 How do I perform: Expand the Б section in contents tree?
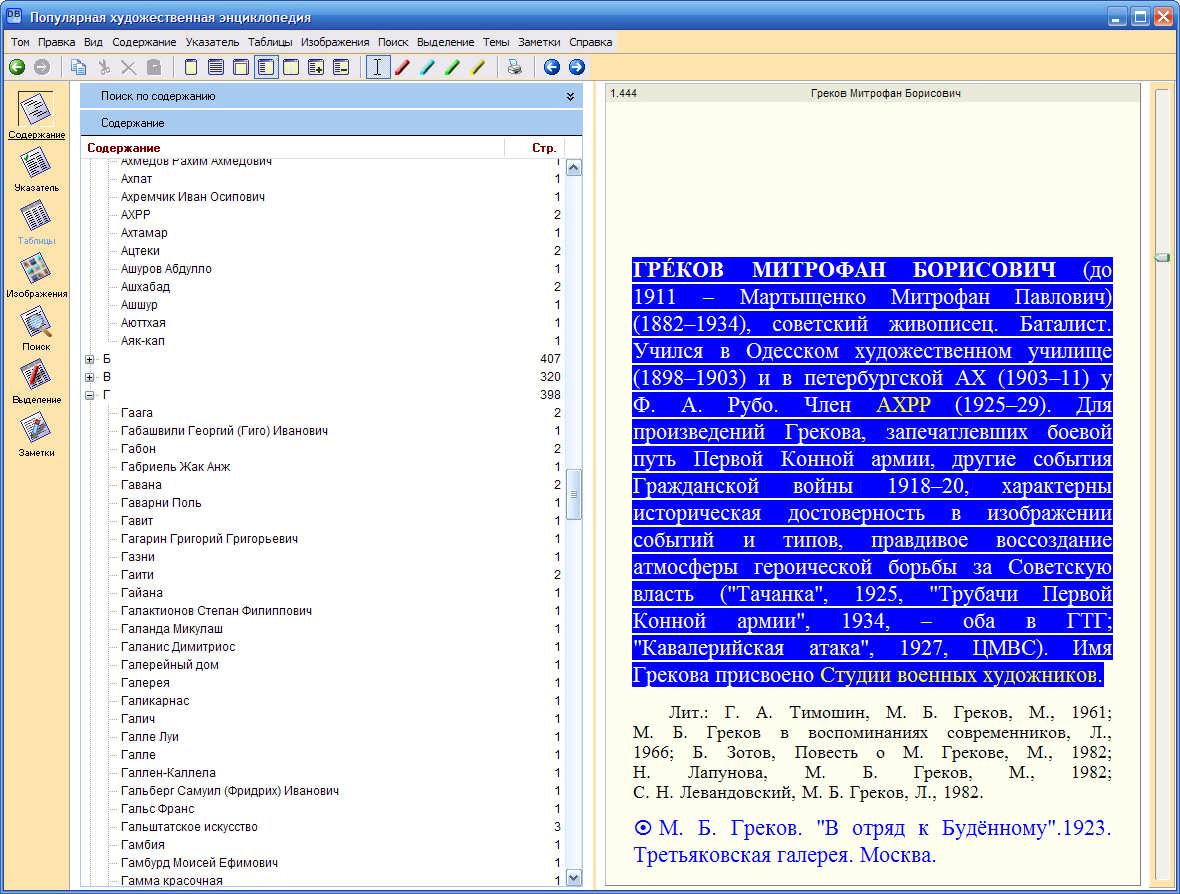(90, 359)
